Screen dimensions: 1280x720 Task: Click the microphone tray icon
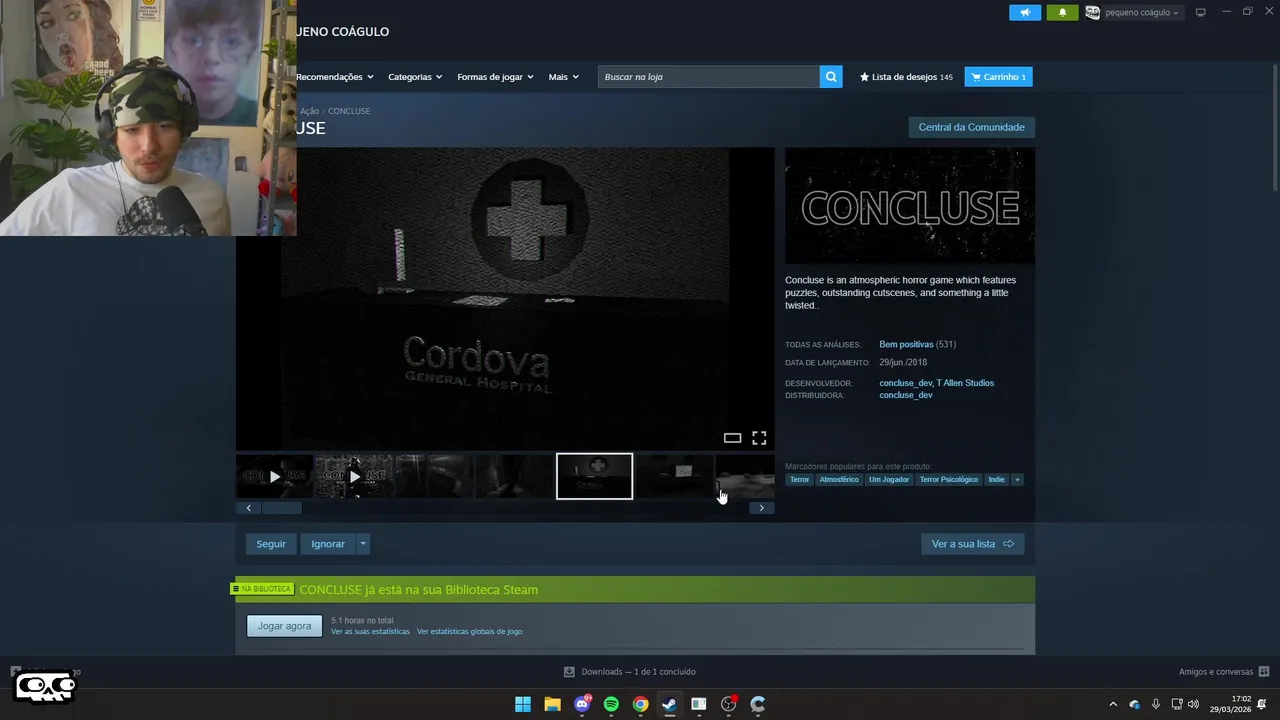point(1156,705)
